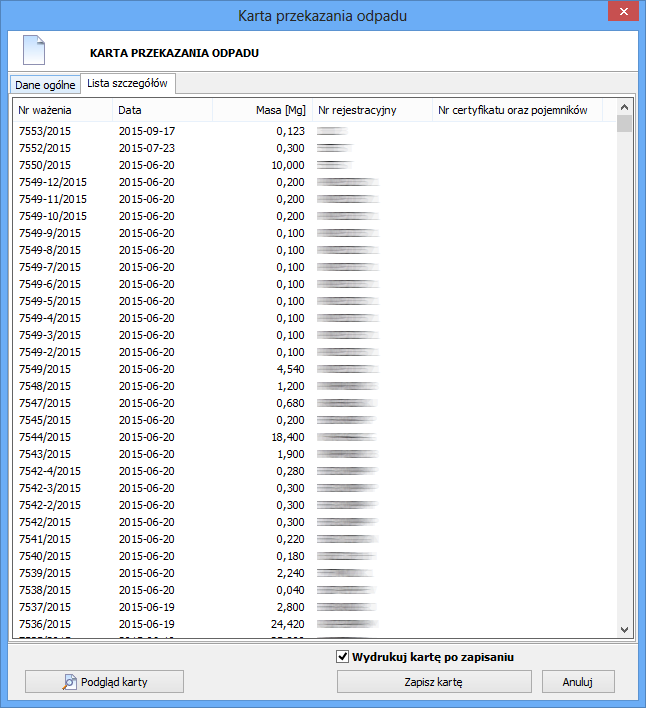Screen dimensions: 646x708
Task: Sort by the Nr ważenia column header
Action: 62,110
